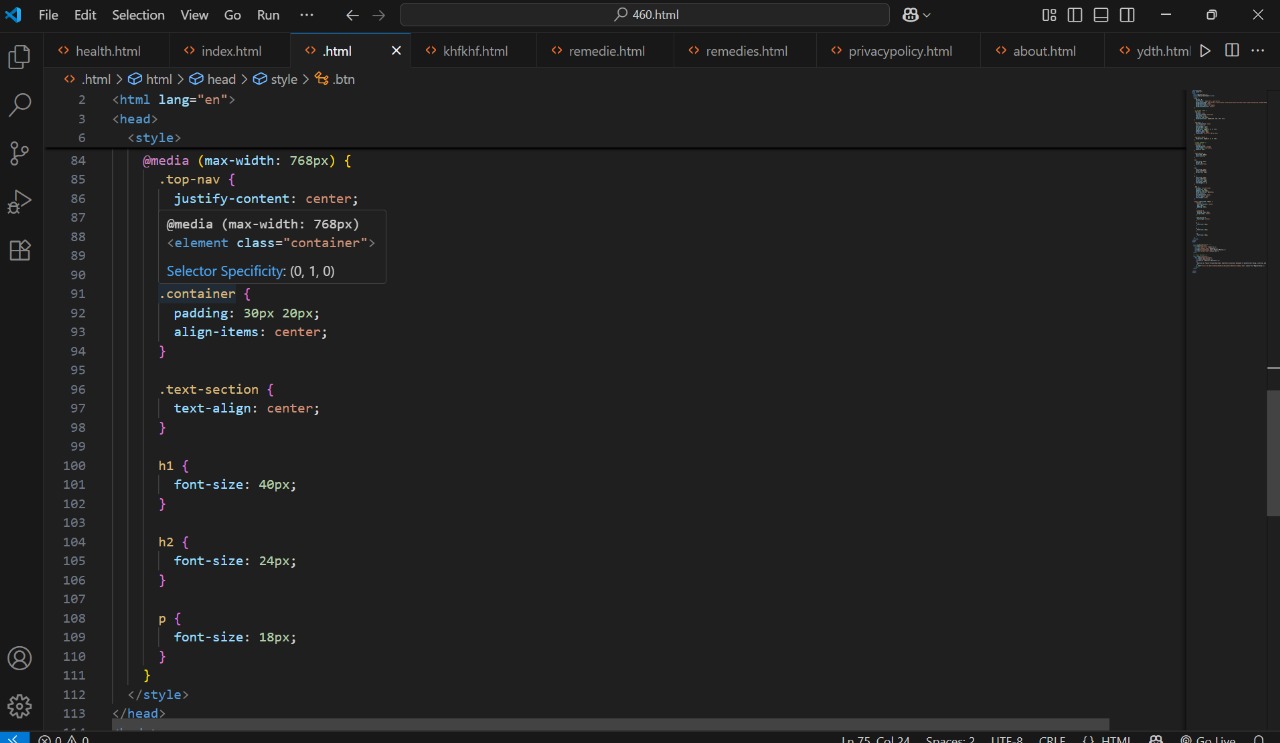Open the Edit menu
The image size is (1280, 743).
tap(85, 15)
